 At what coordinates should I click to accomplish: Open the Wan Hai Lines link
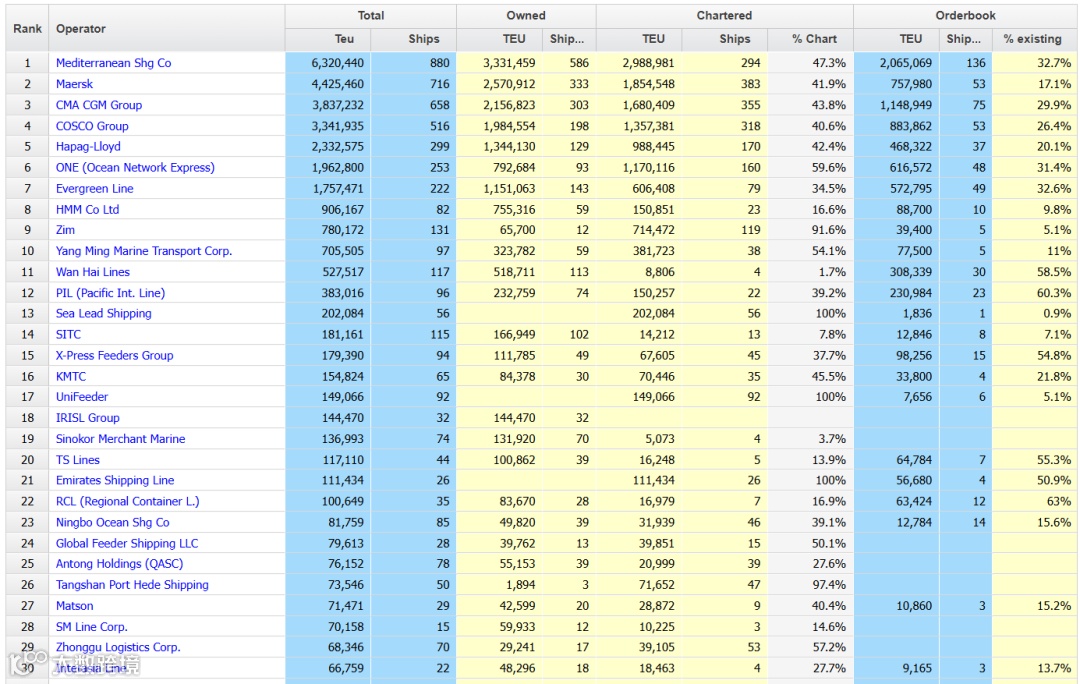pos(93,272)
